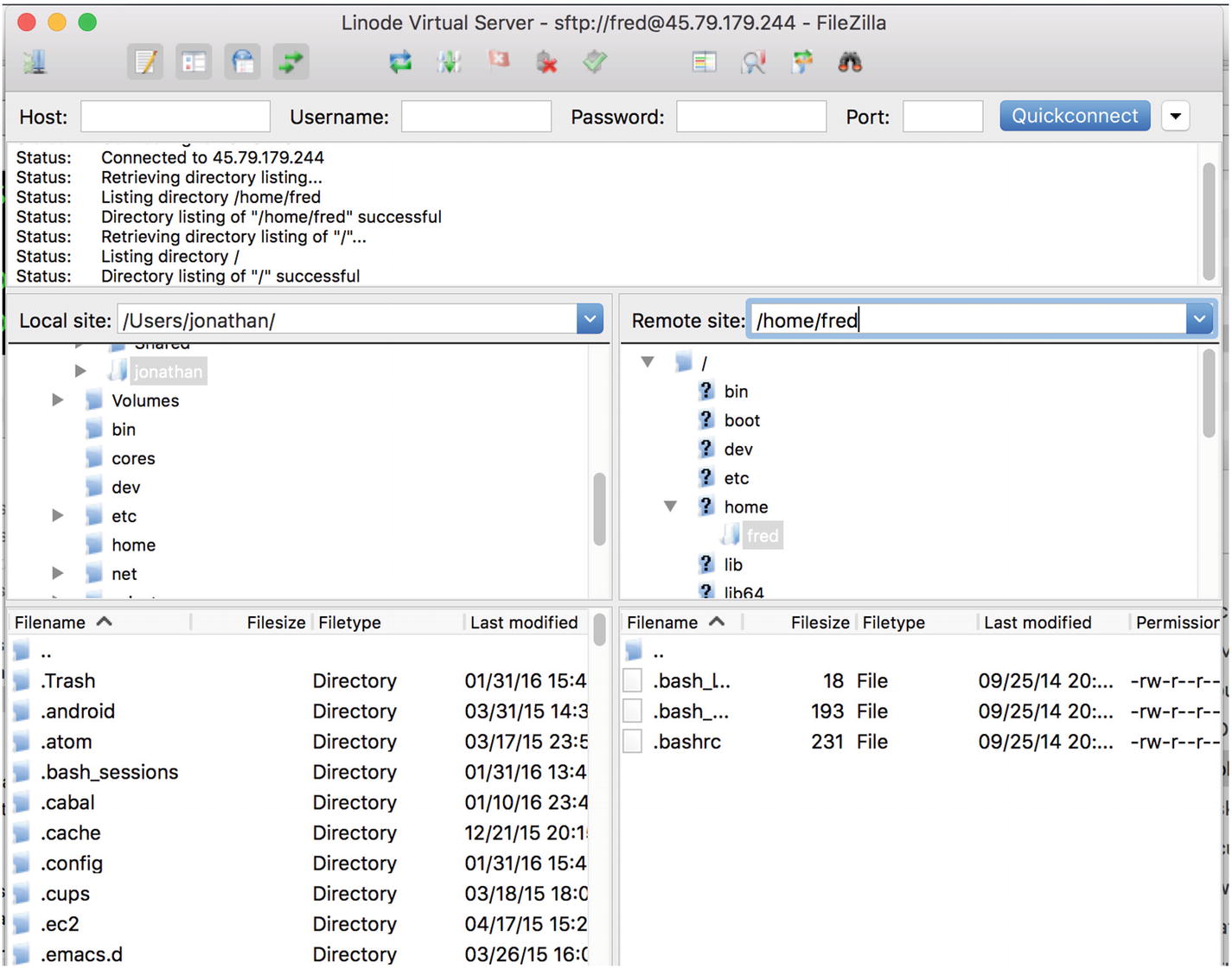This screenshot has width=1232, height=969.
Task: Click the remote tree scrollbar thumb
Action: (x=1210, y=393)
